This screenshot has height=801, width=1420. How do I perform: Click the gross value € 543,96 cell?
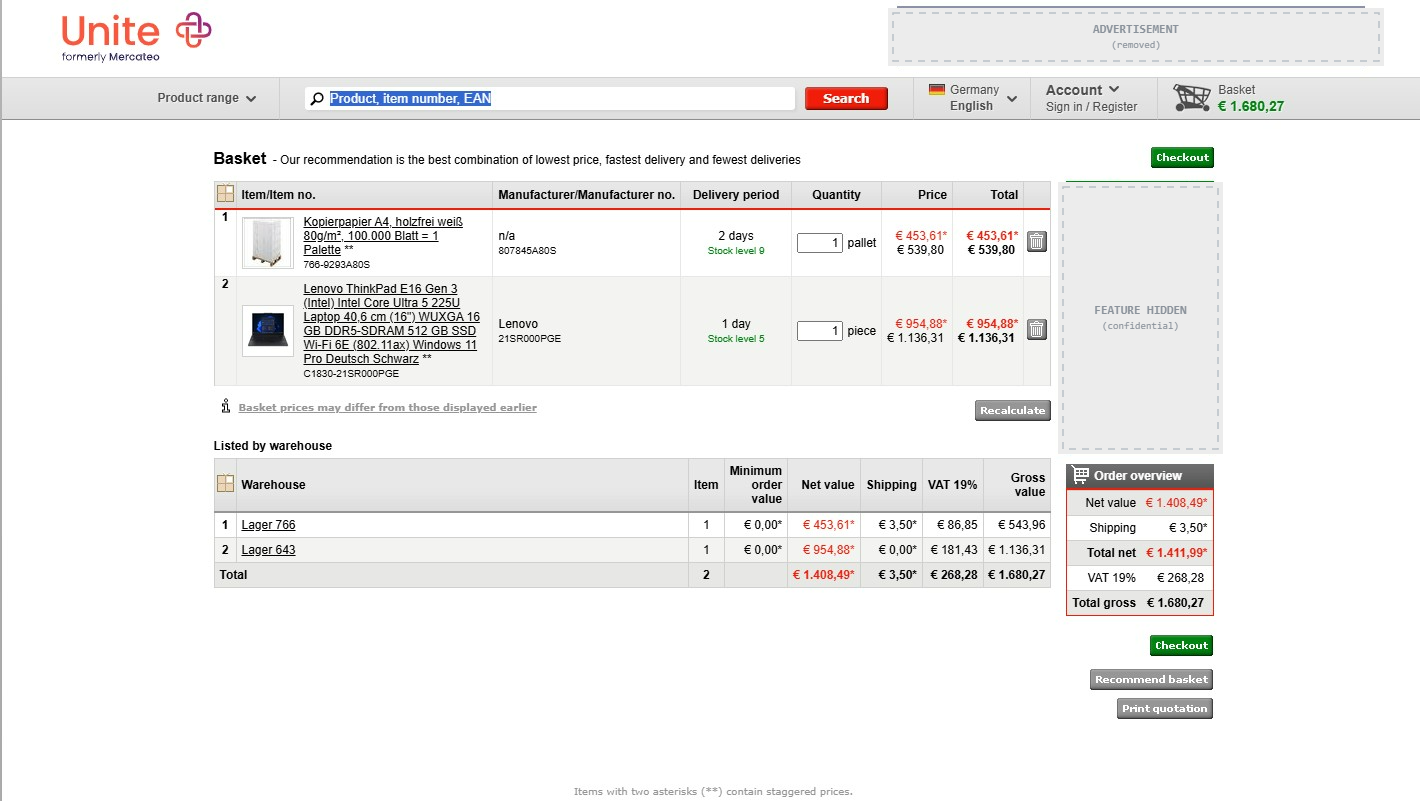[x=1021, y=525]
